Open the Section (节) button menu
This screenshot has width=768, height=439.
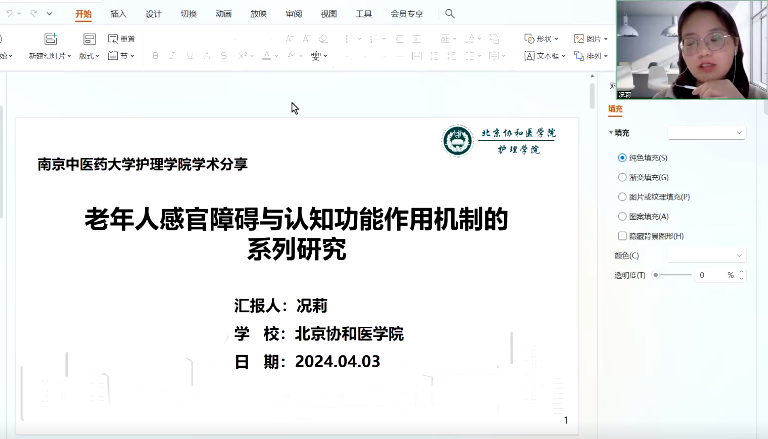pyautogui.click(x=121, y=56)
